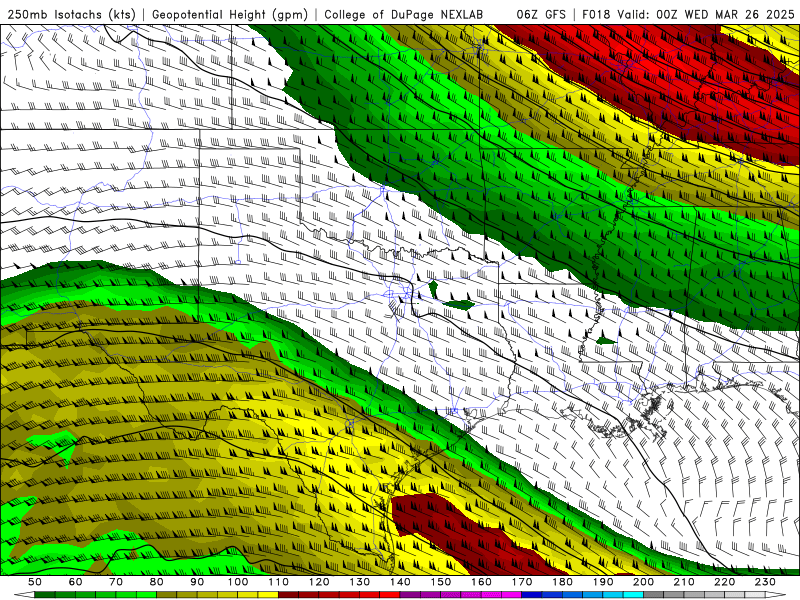The height and width of the screenshot is (600, 800).
Task: Click legend value 160
Action: (x=481, y=582)
